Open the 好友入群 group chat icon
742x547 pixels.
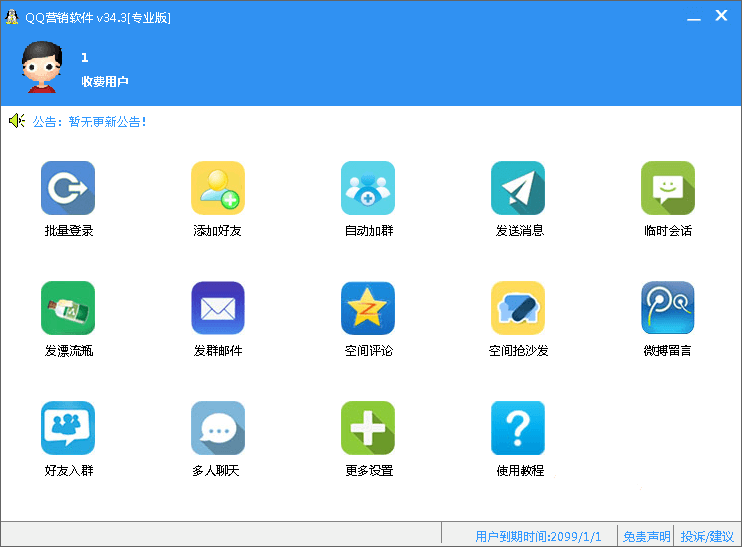tap(68, 428)
